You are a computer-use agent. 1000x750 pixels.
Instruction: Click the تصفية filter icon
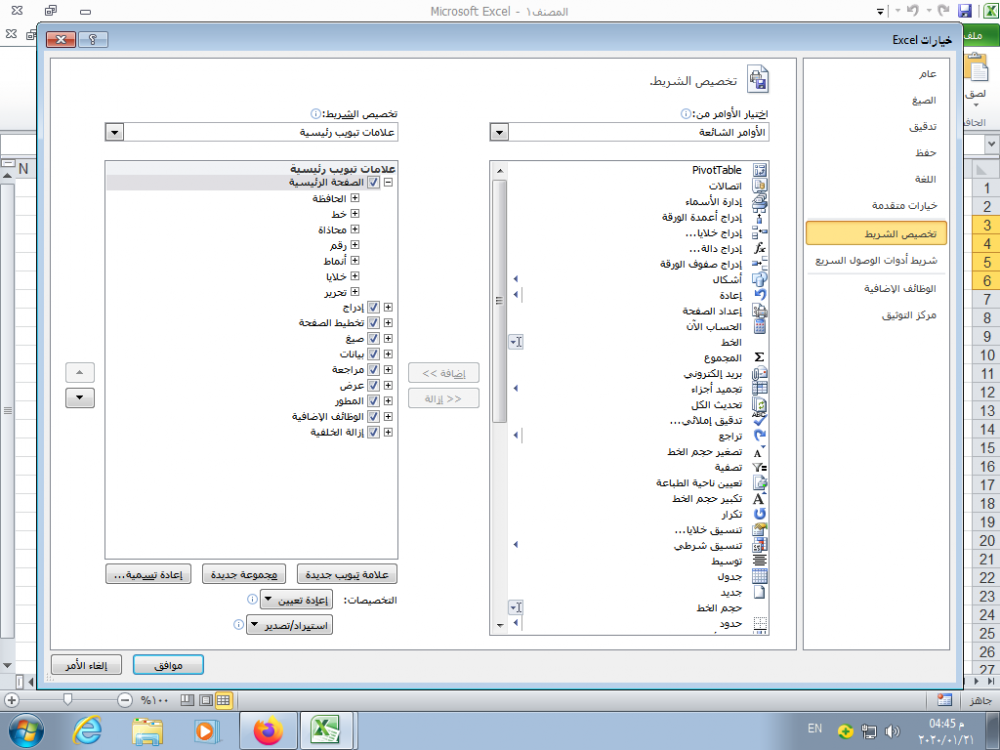759,467
